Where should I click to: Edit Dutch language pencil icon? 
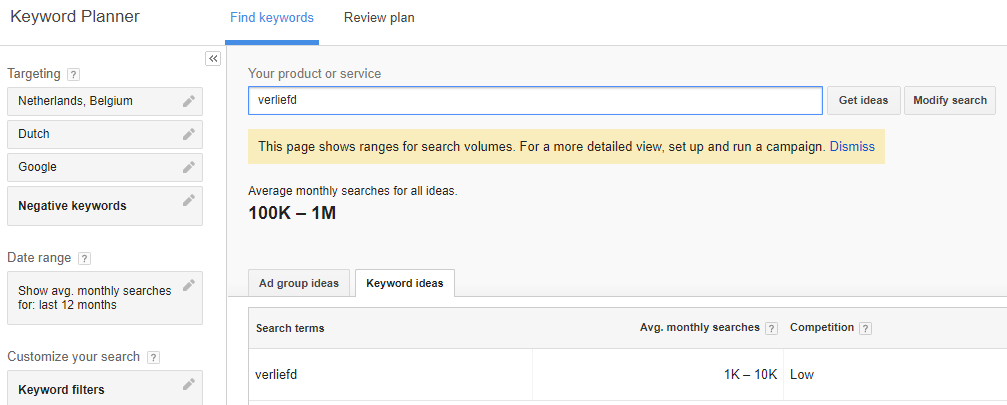(x=188, y=134)
